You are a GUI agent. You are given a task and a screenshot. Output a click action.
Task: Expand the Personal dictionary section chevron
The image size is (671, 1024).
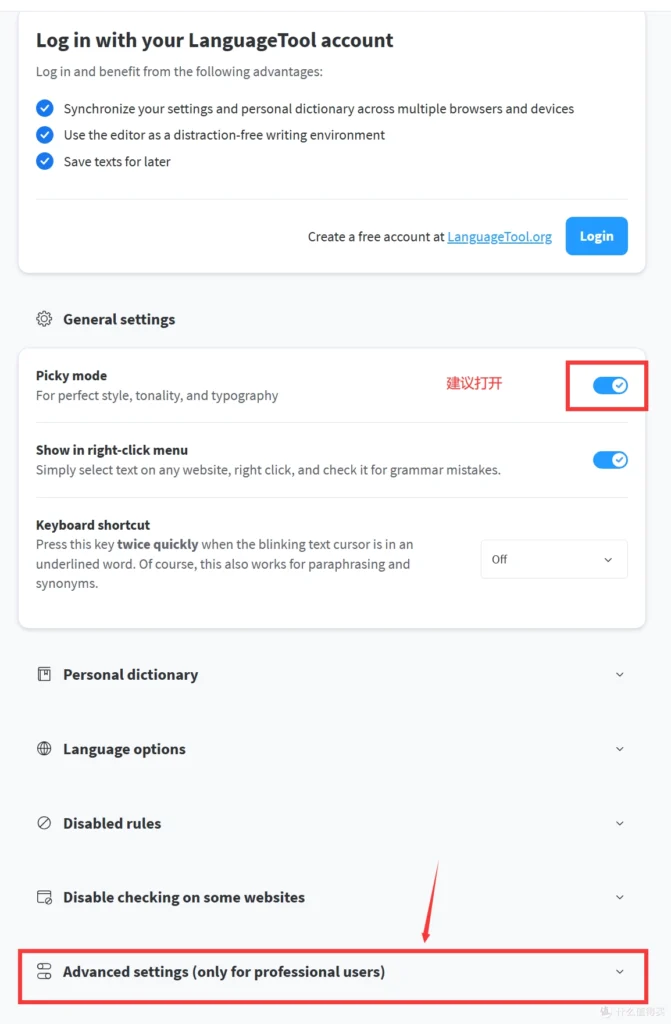(x=620, y=674)
